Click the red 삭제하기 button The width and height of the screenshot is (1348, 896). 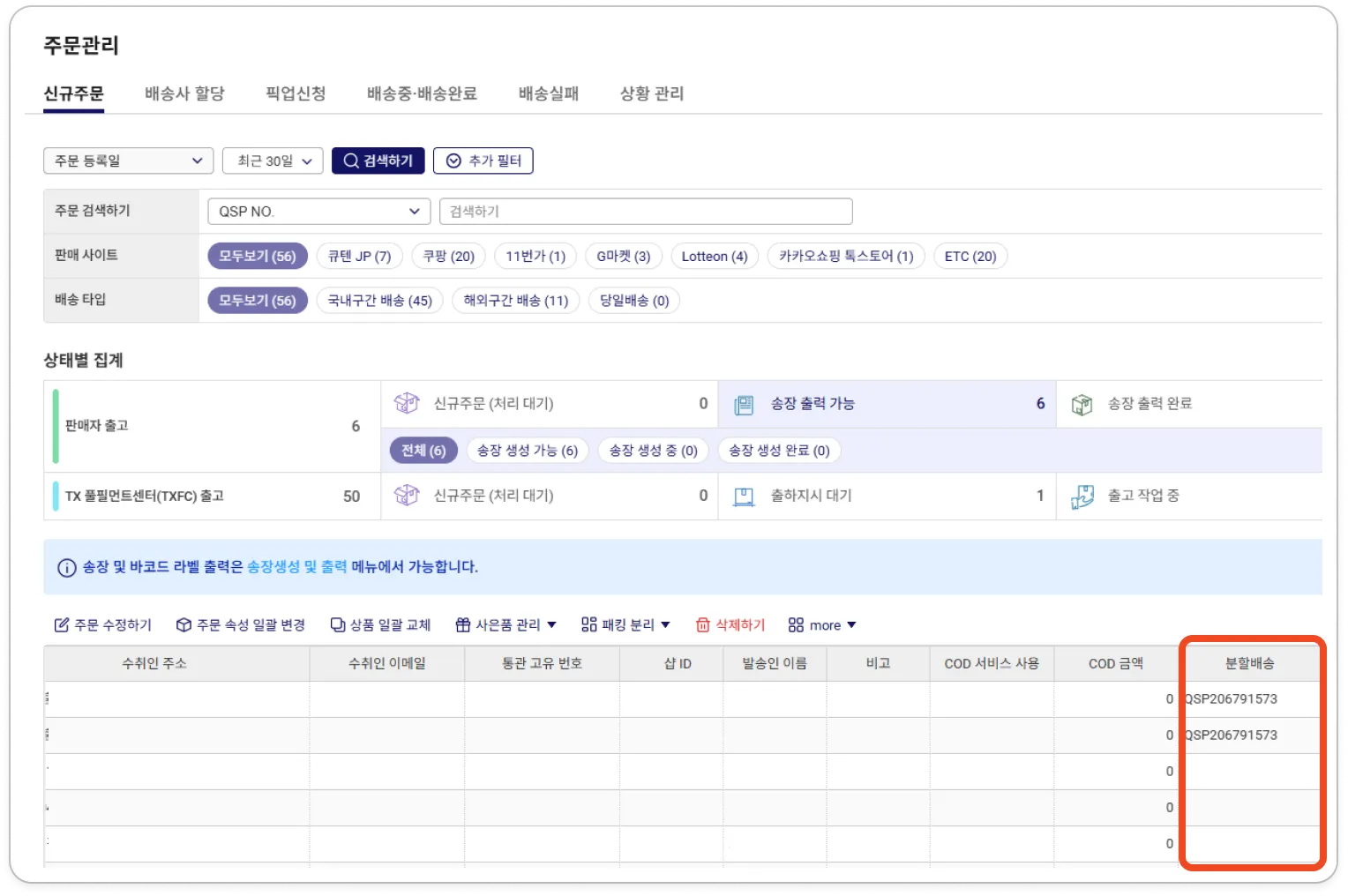730,625
